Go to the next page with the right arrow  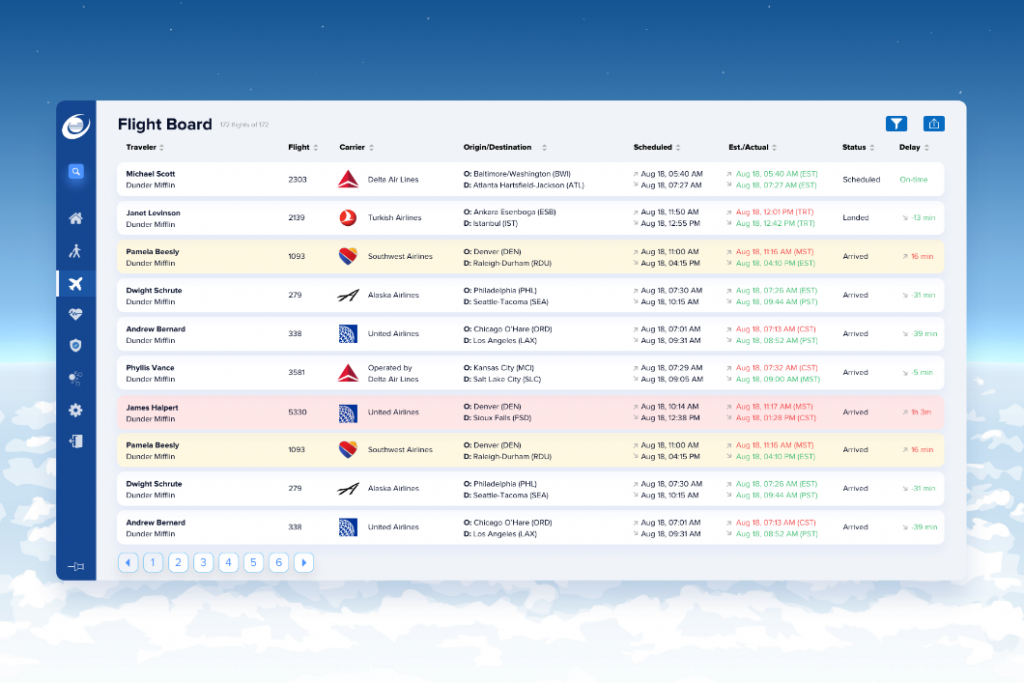tap(304, 562)
